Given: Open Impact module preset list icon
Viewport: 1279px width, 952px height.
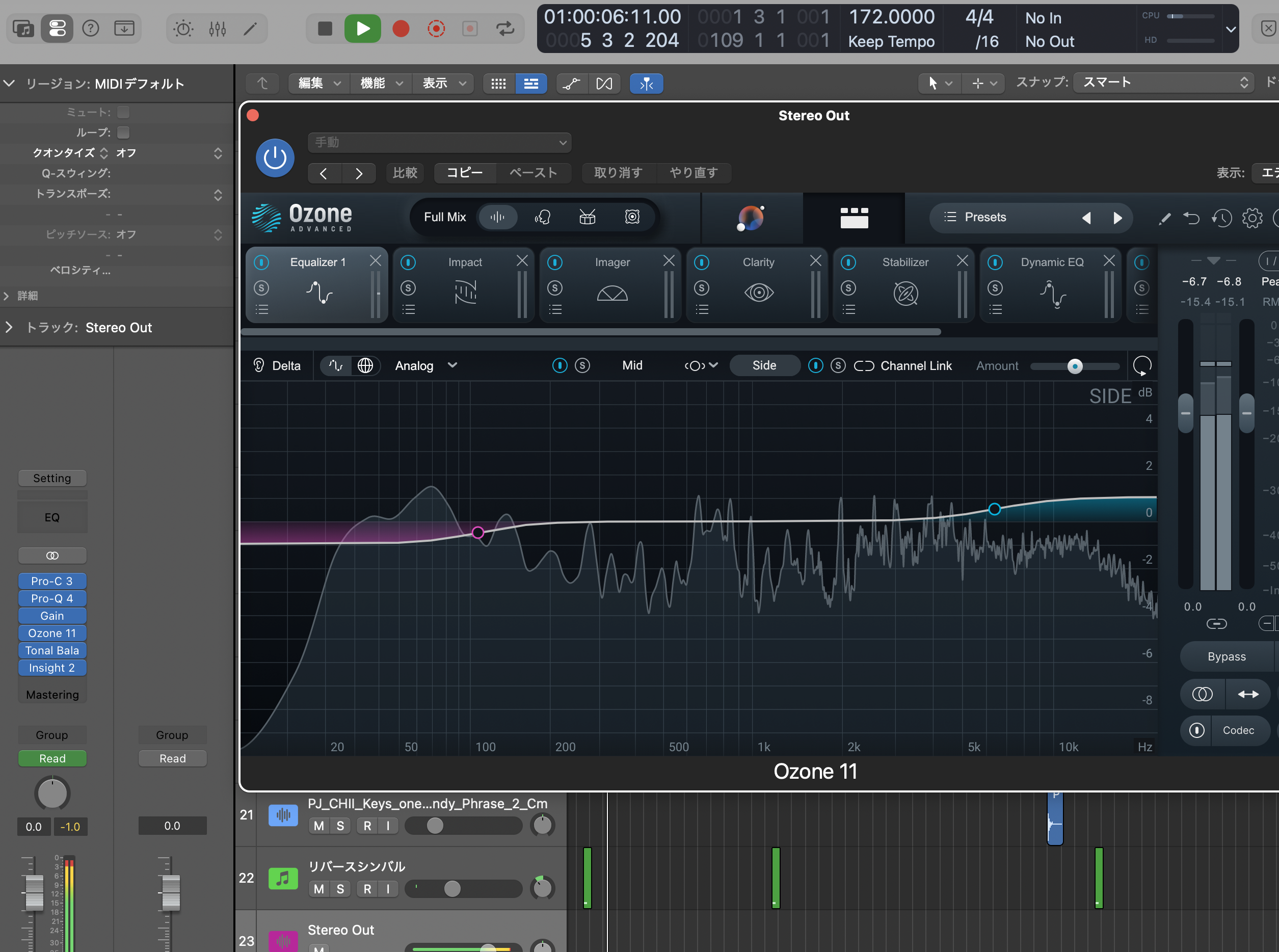Looking at the screenshot, I should tap(409, 309).
